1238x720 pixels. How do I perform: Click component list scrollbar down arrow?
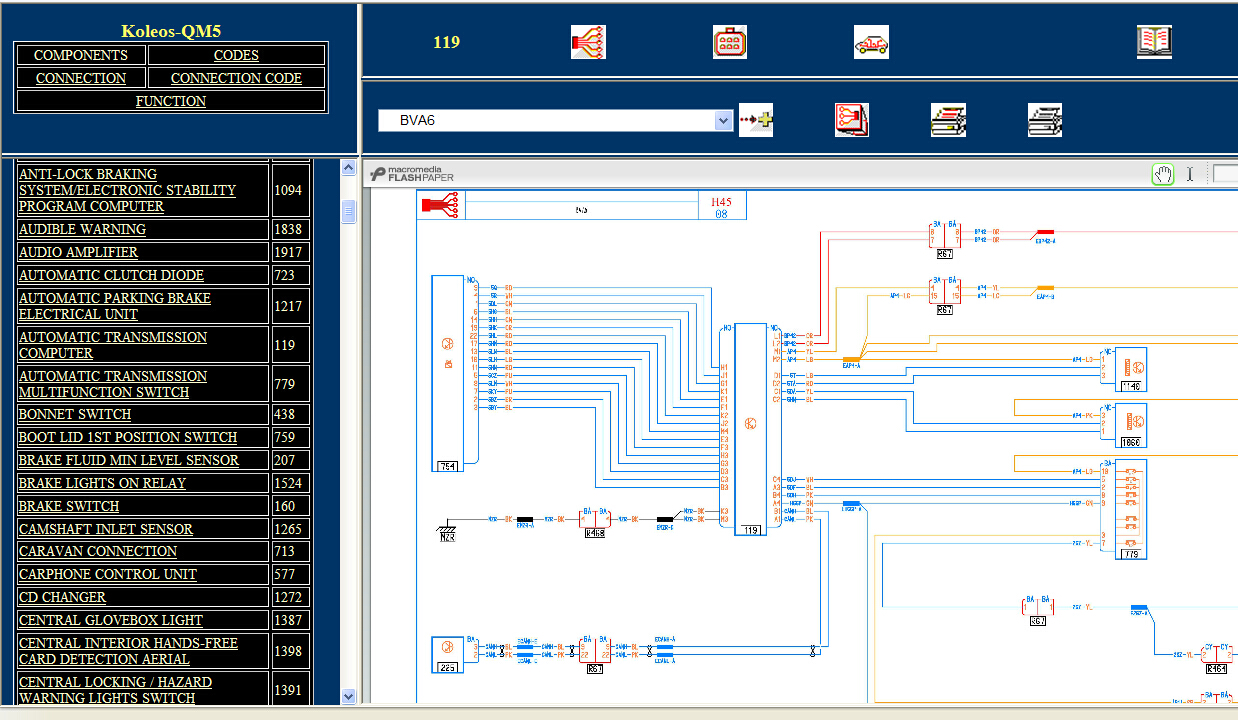pyautogui.click(x=349, y=696)
